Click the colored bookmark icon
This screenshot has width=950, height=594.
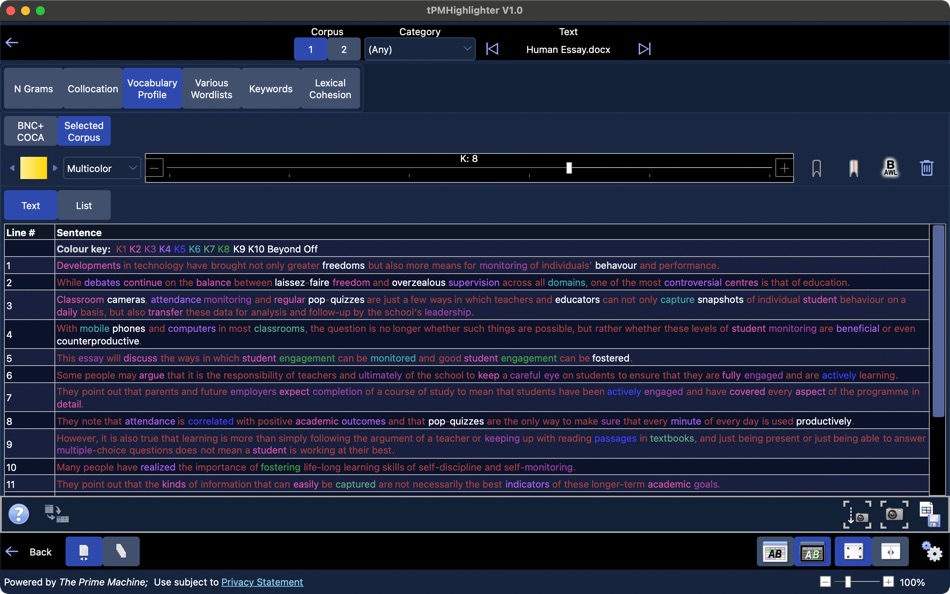pos(853,168)
